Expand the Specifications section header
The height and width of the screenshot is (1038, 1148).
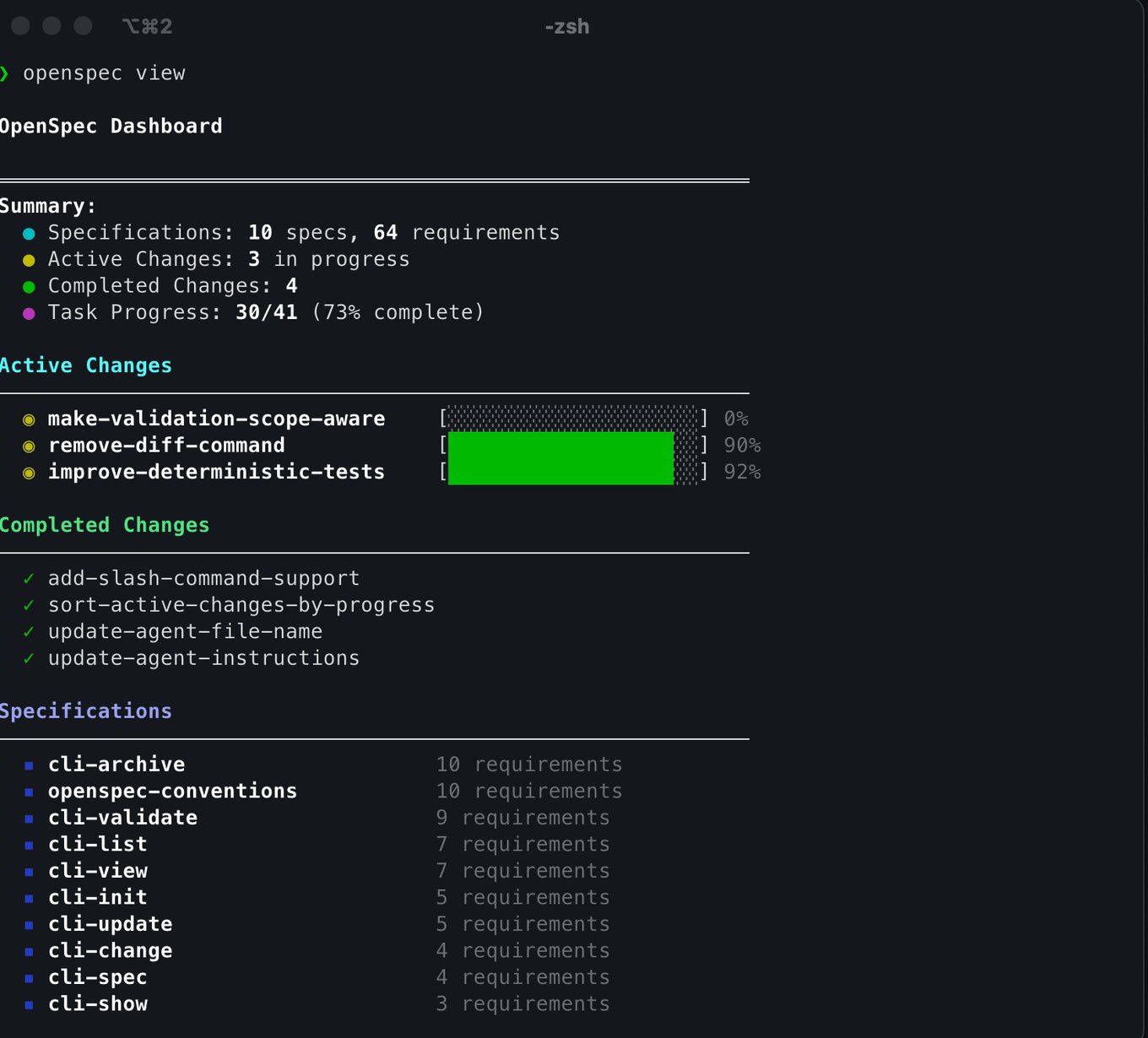85,711
